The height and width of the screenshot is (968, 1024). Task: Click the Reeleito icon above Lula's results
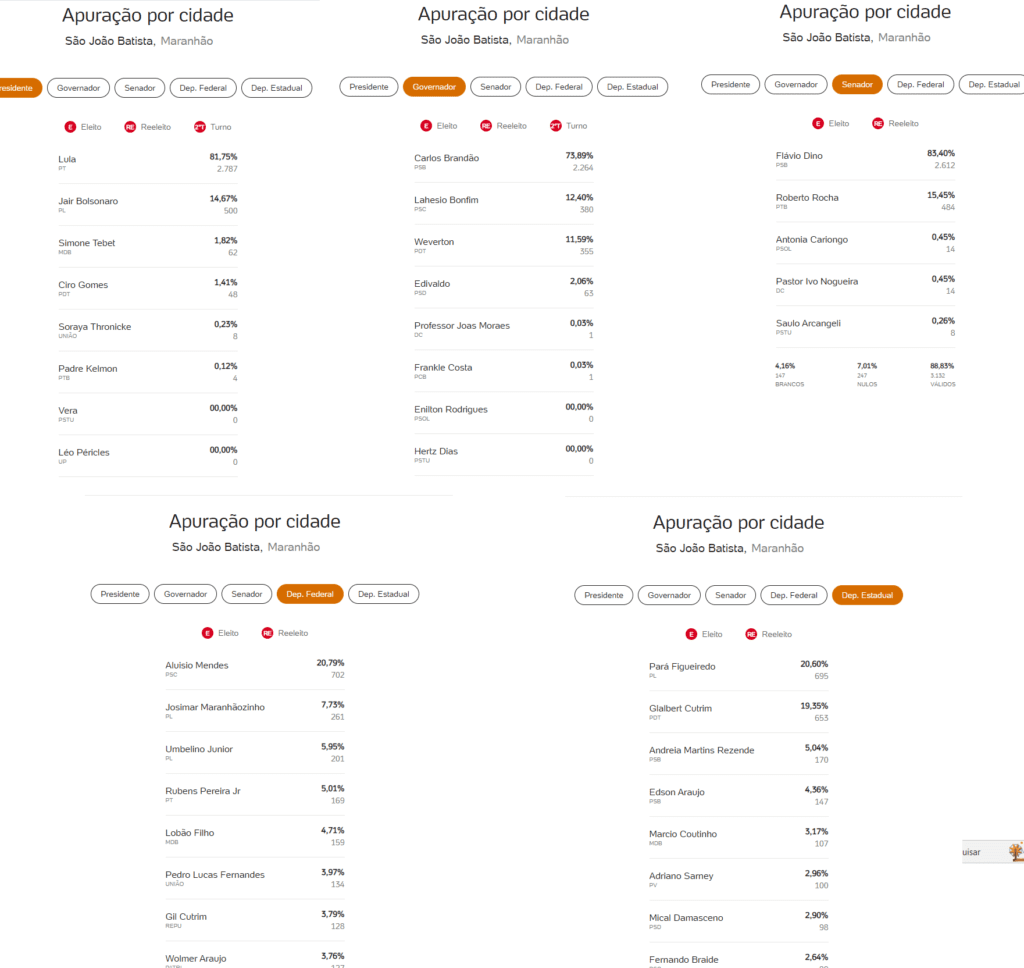(130, 127)
